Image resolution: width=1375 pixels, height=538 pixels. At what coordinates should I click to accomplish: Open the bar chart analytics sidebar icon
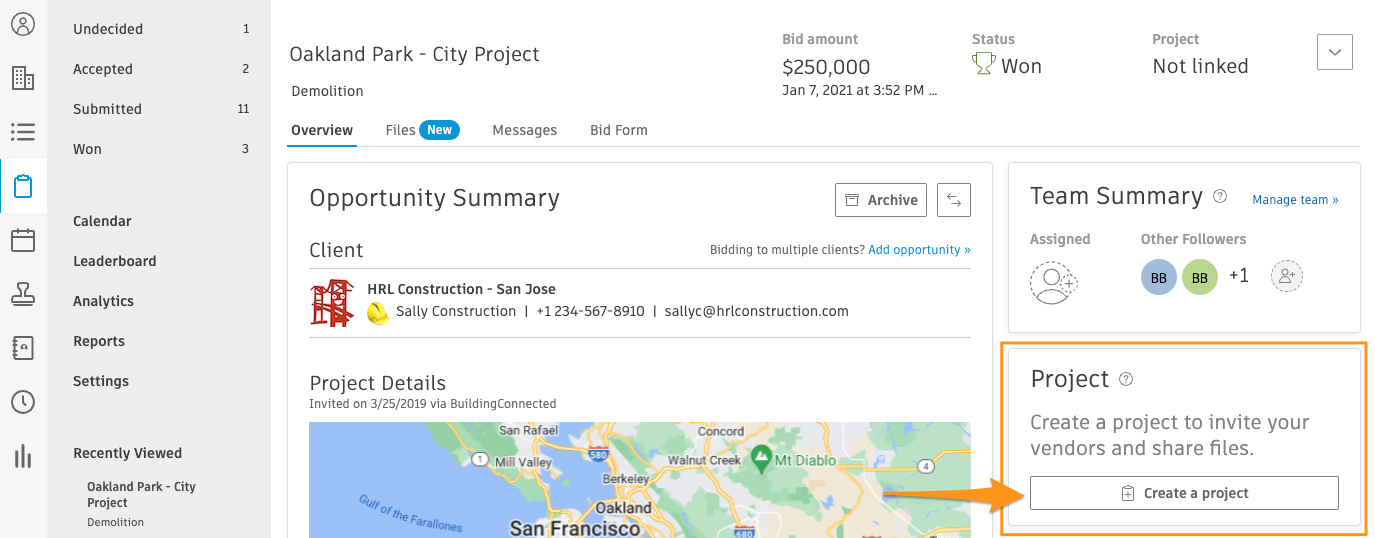click(23, 457)
